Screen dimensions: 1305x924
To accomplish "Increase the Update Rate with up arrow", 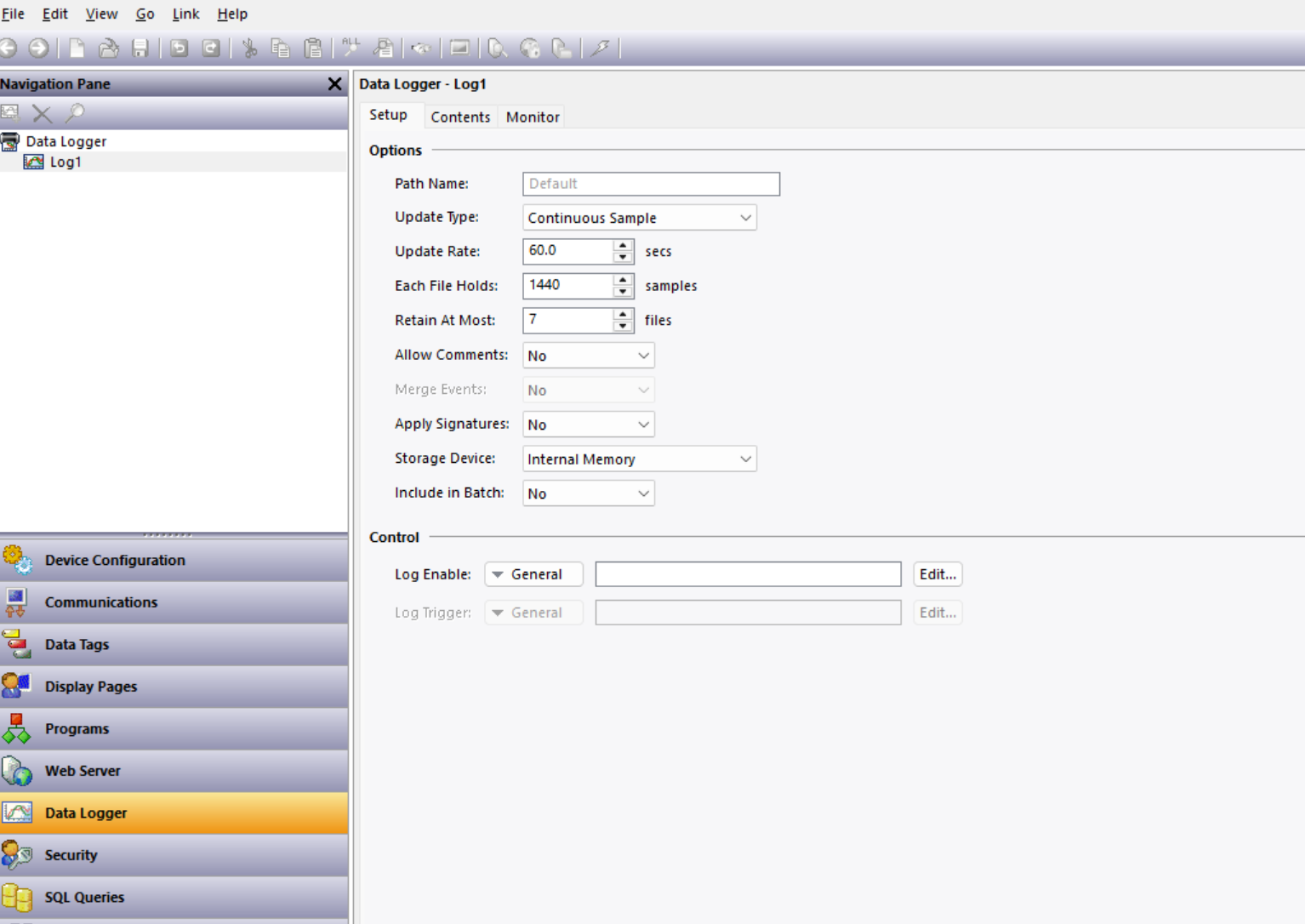I will click(623, 245).
